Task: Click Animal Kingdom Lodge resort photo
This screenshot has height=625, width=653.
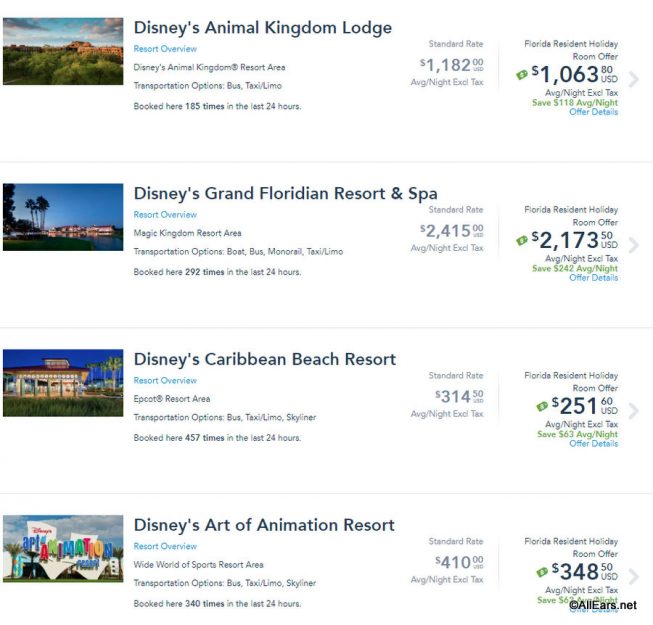Action: click(63, 51)
